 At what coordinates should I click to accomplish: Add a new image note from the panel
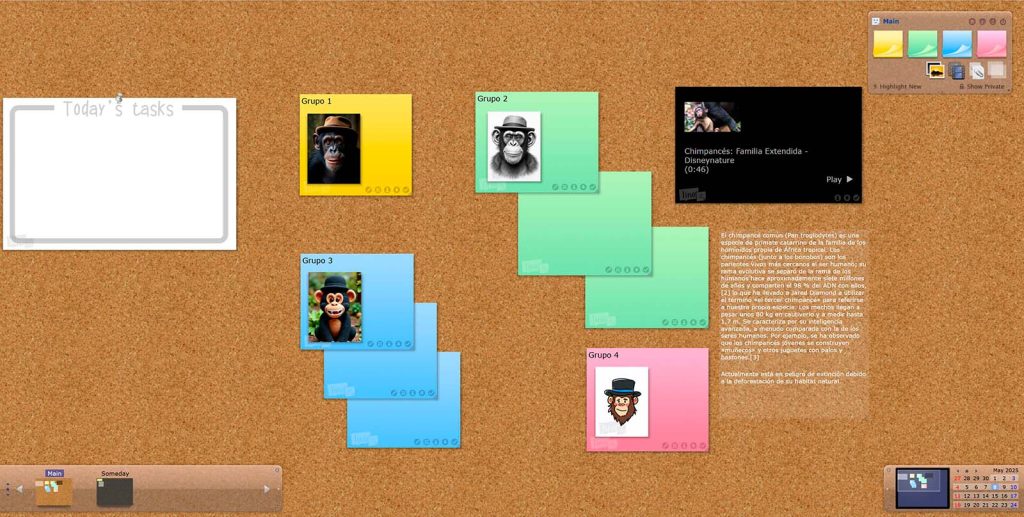936,70
